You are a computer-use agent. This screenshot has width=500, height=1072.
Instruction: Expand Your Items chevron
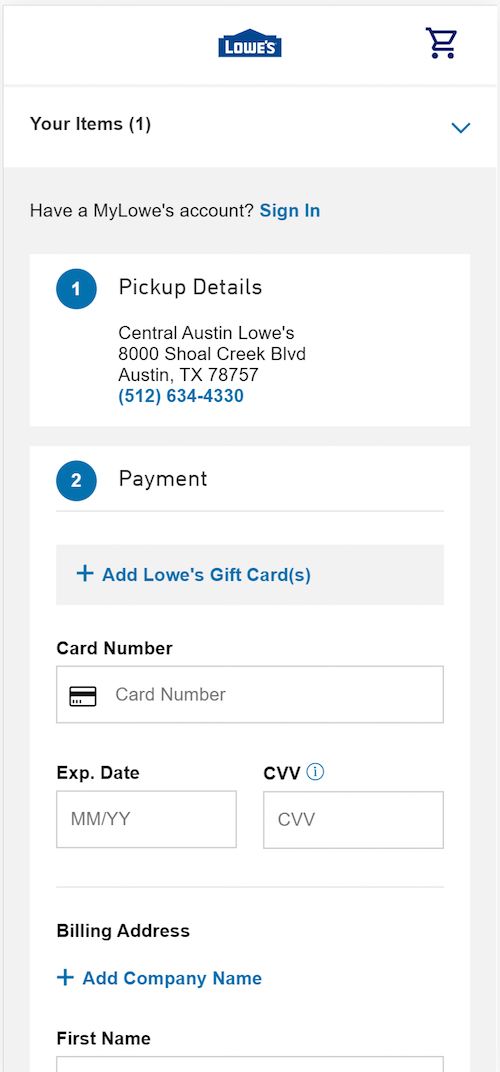461,127
